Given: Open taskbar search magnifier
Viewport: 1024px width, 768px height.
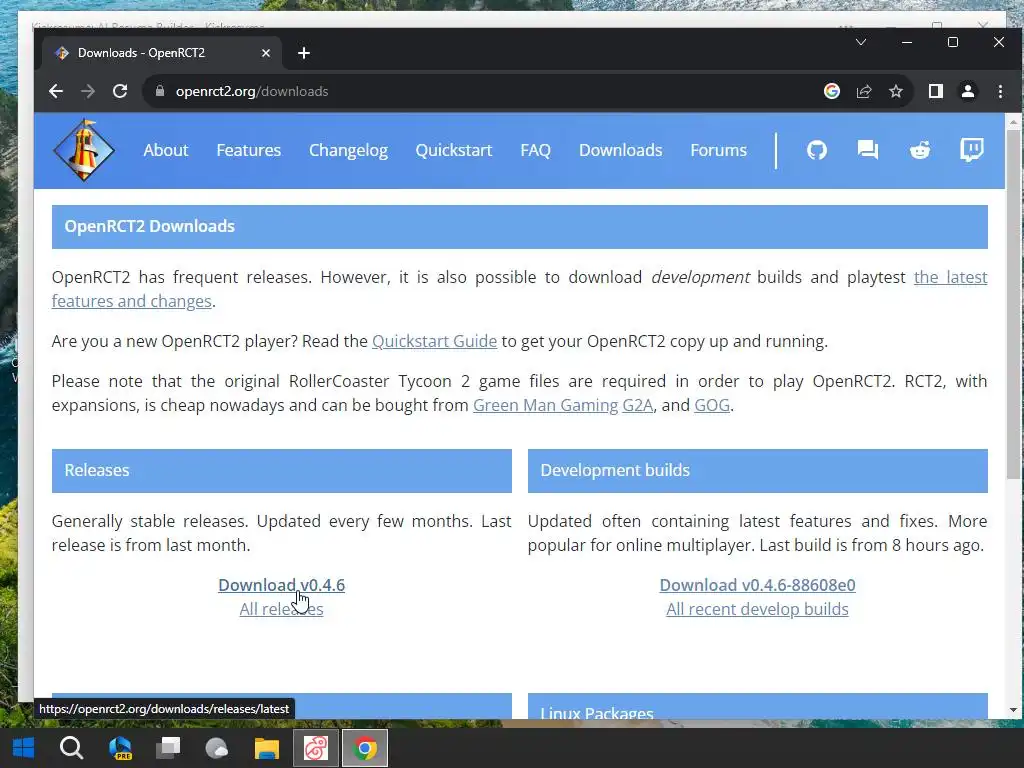Looking at the screenshot, I should click(71, 748).
